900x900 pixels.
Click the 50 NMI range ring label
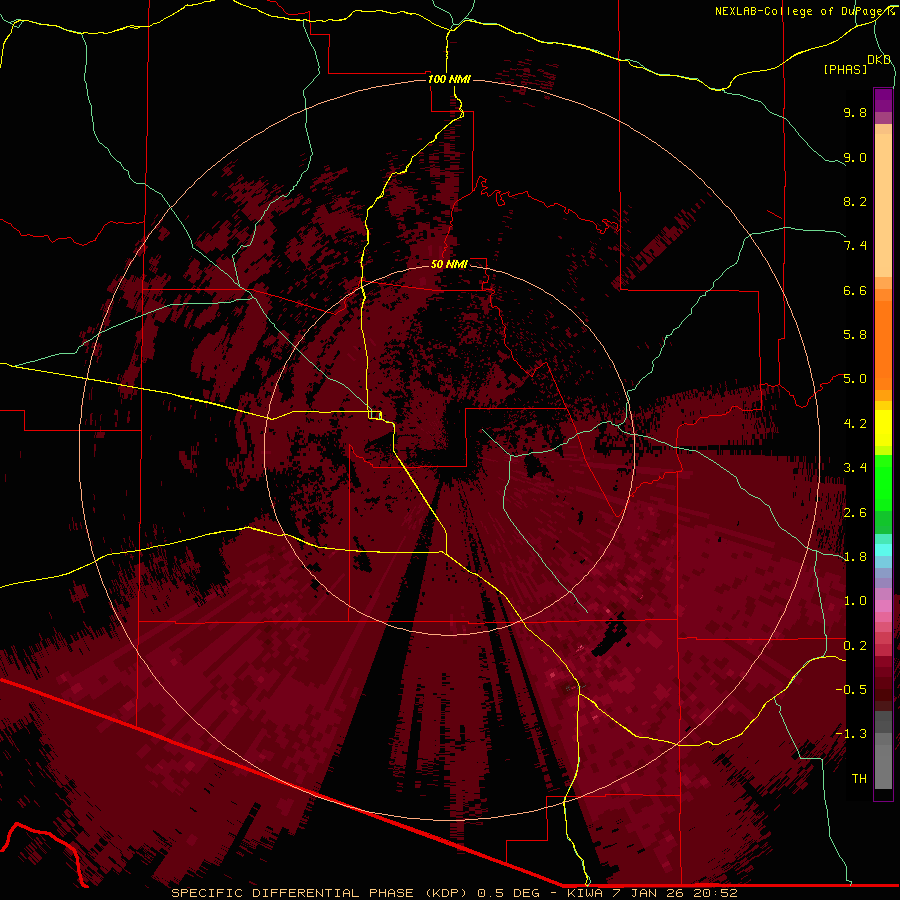pyautogui.click(x=449, y=264)
